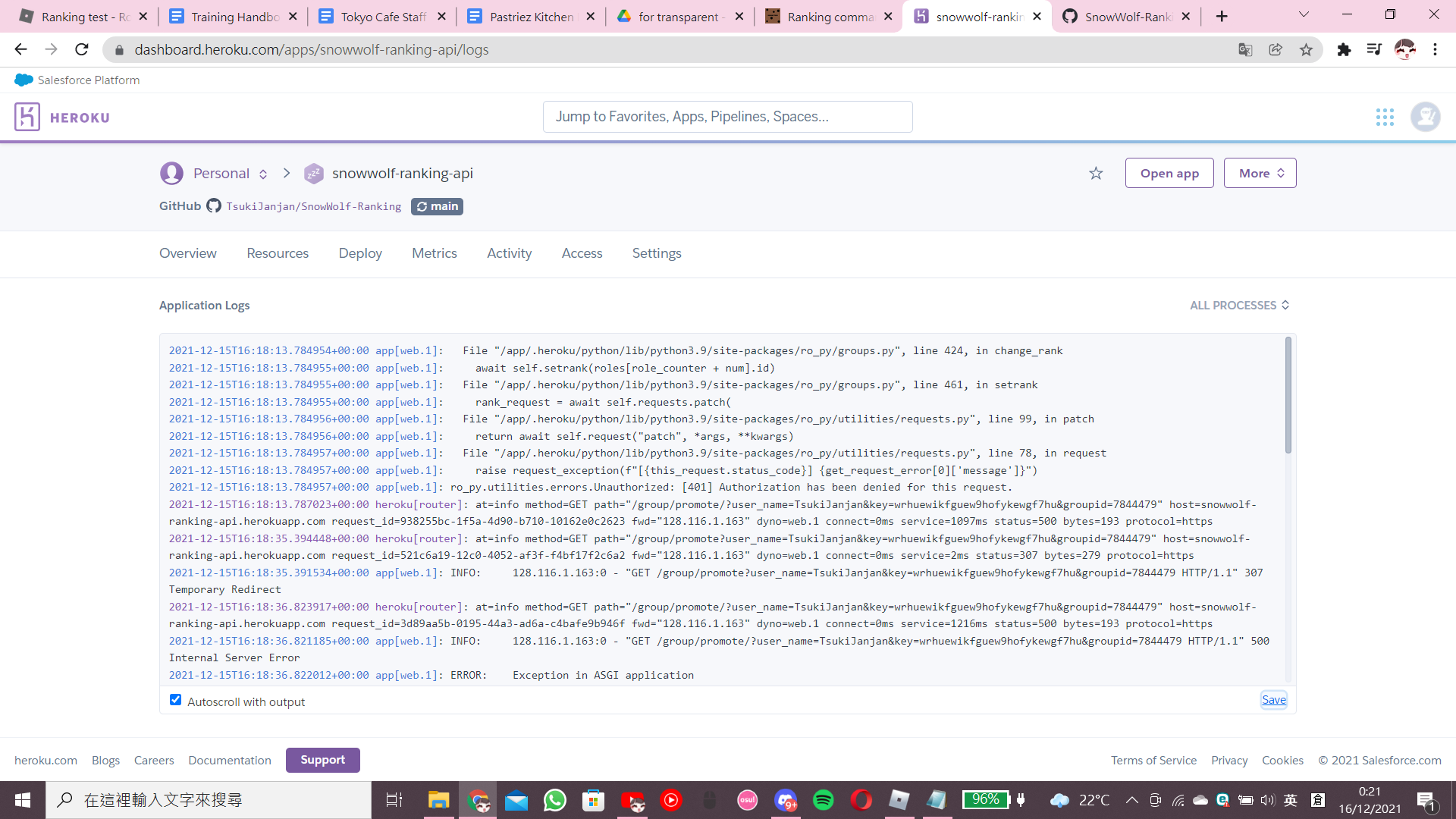This screenshot has width=1456, height=819.
Task: Click the Windows taskbar search box
Action: (x=209, y=800)
